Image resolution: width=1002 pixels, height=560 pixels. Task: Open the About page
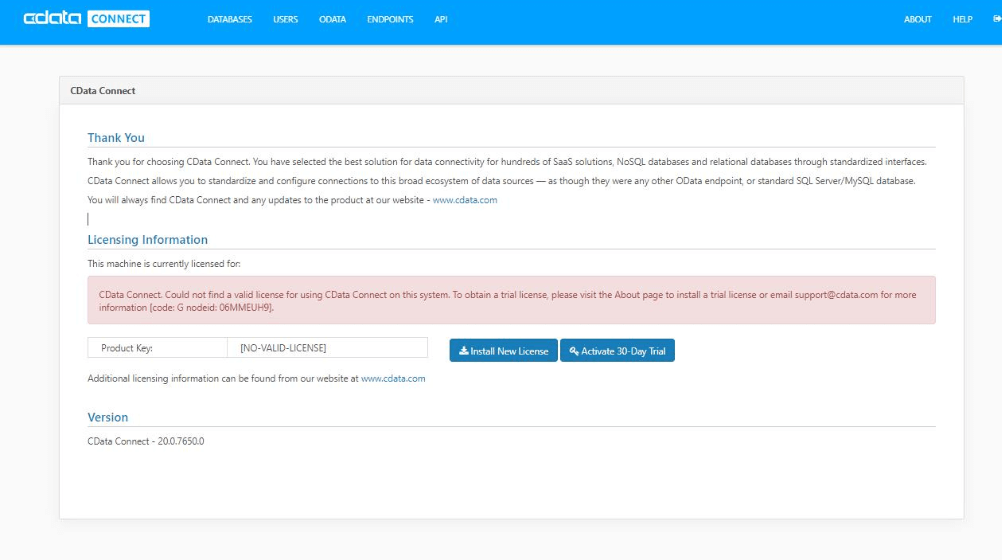tap(917, 20)
